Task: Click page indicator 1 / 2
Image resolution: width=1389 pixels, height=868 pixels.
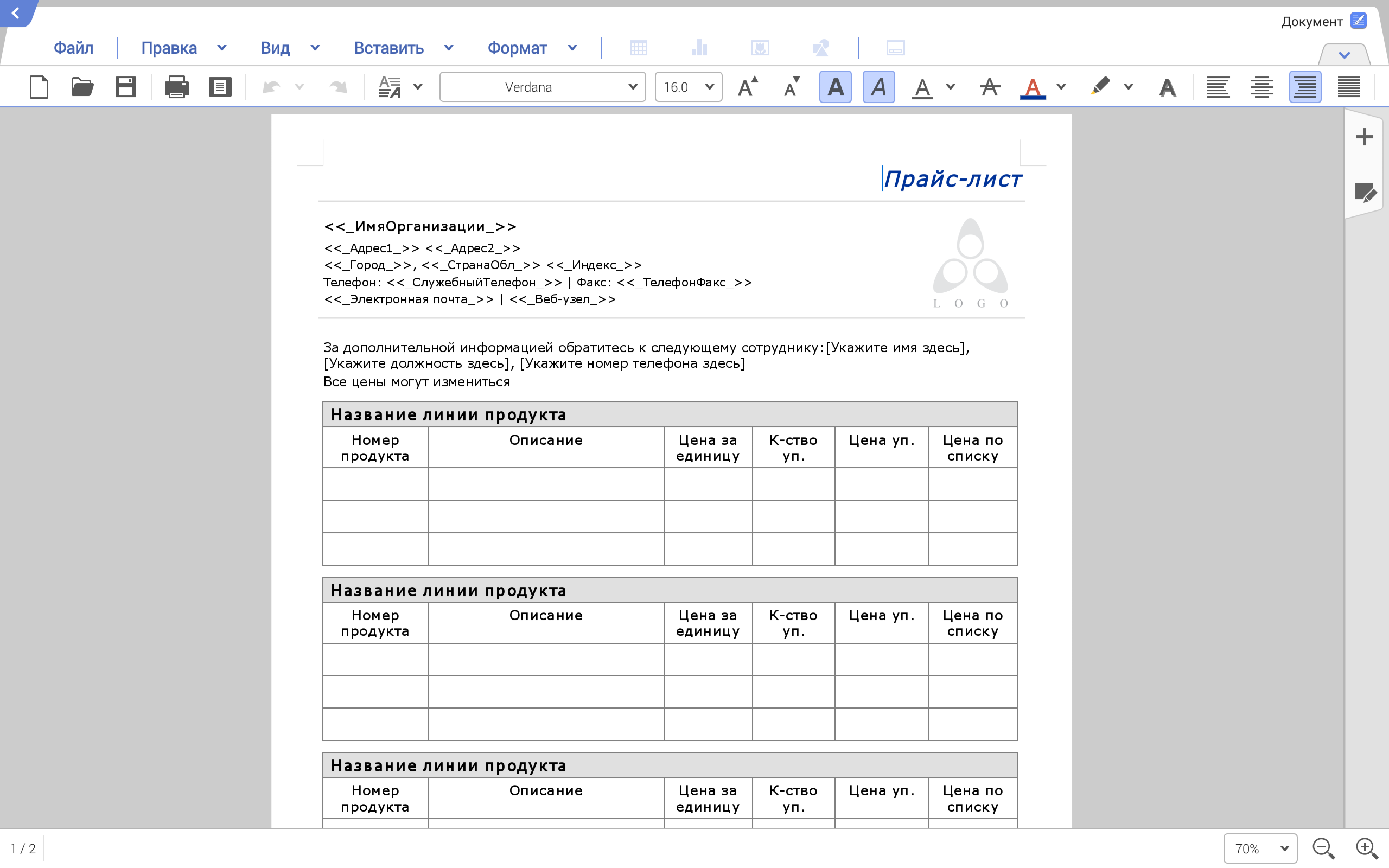Action: [23, 848]
